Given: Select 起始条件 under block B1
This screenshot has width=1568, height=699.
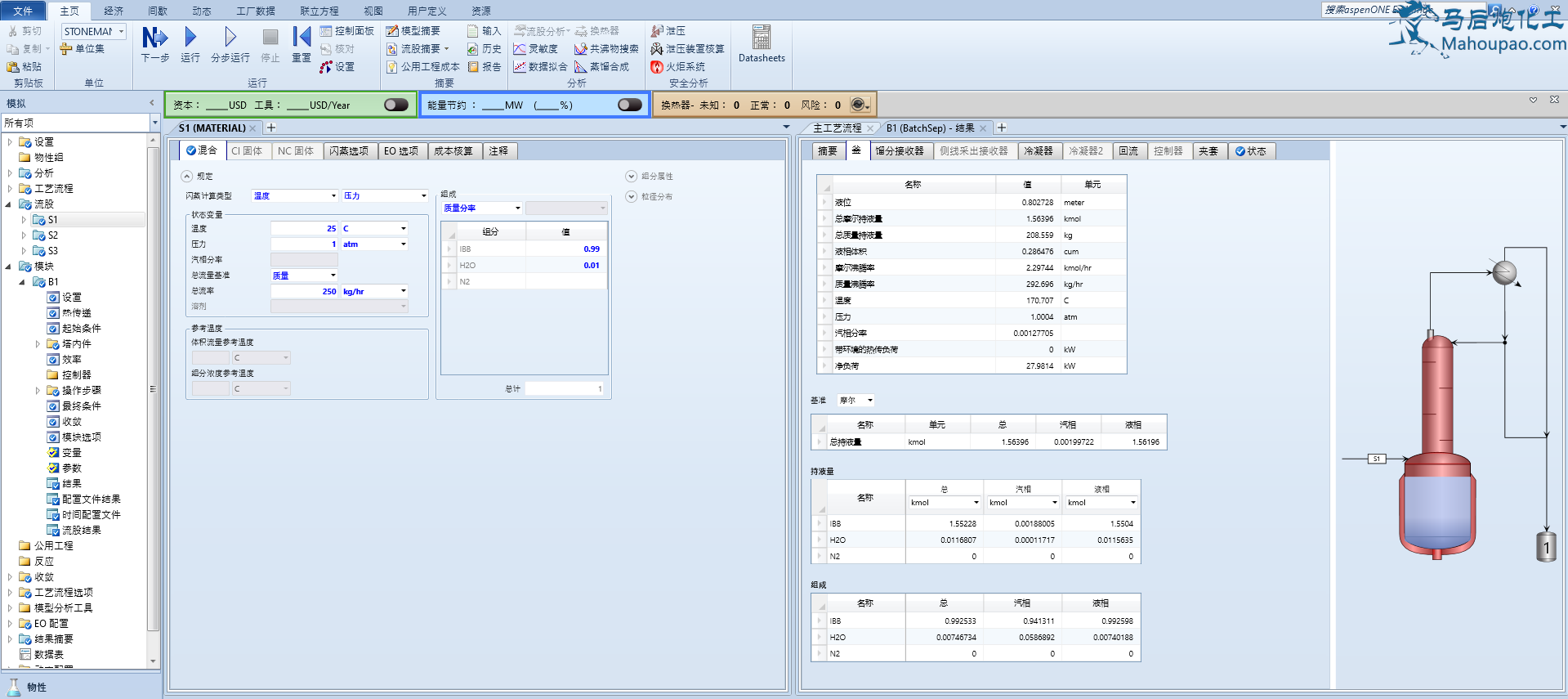Looking at the screenshot, I should [82, 329].
